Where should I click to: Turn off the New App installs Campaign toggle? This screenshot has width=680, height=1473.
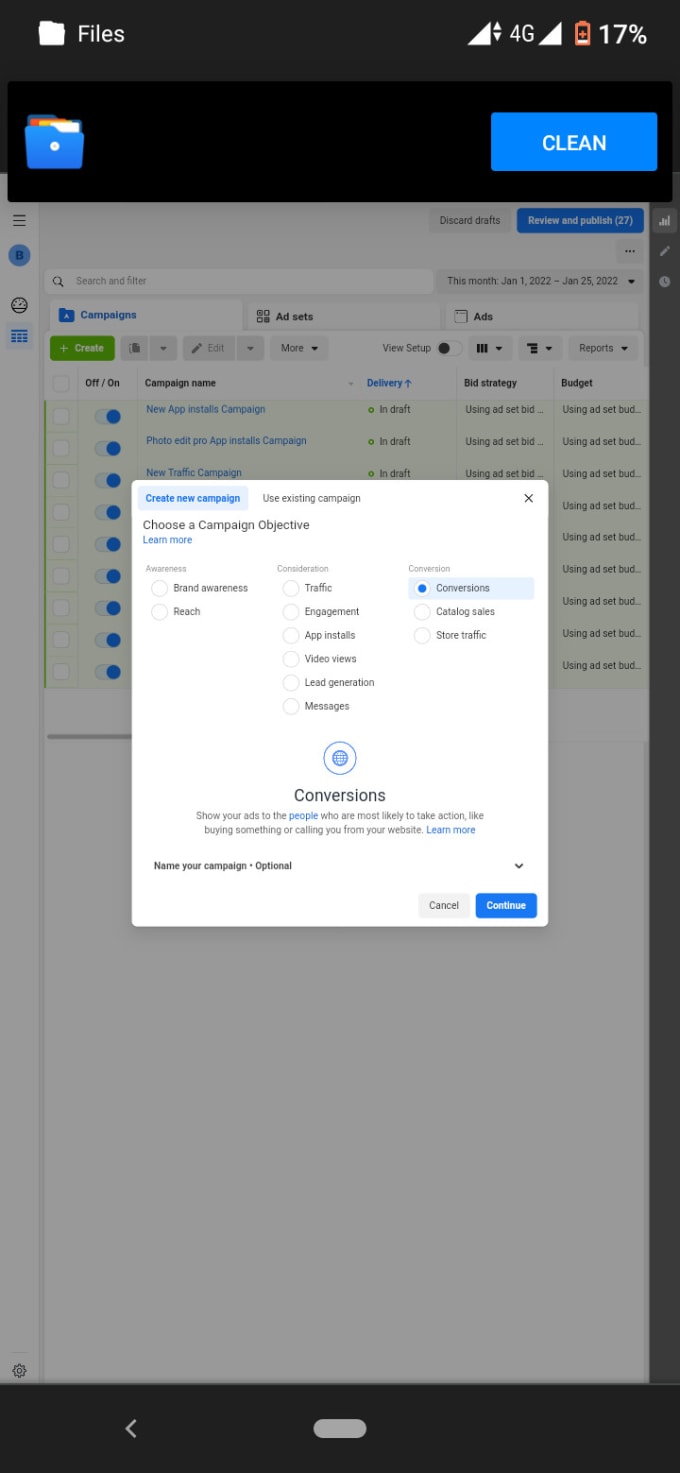point(107,416)
